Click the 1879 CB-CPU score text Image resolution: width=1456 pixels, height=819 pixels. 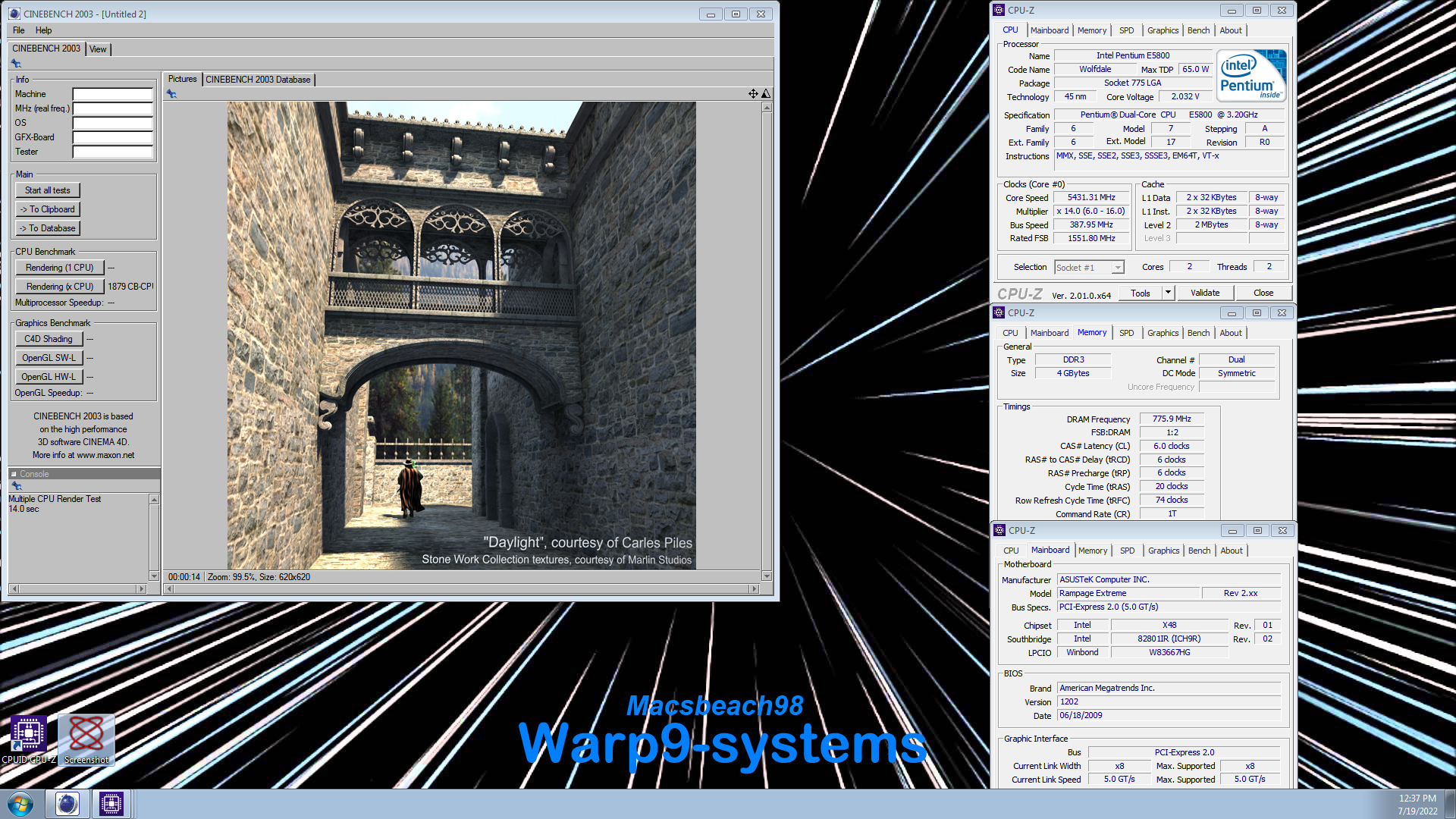[x=130, y=287]
